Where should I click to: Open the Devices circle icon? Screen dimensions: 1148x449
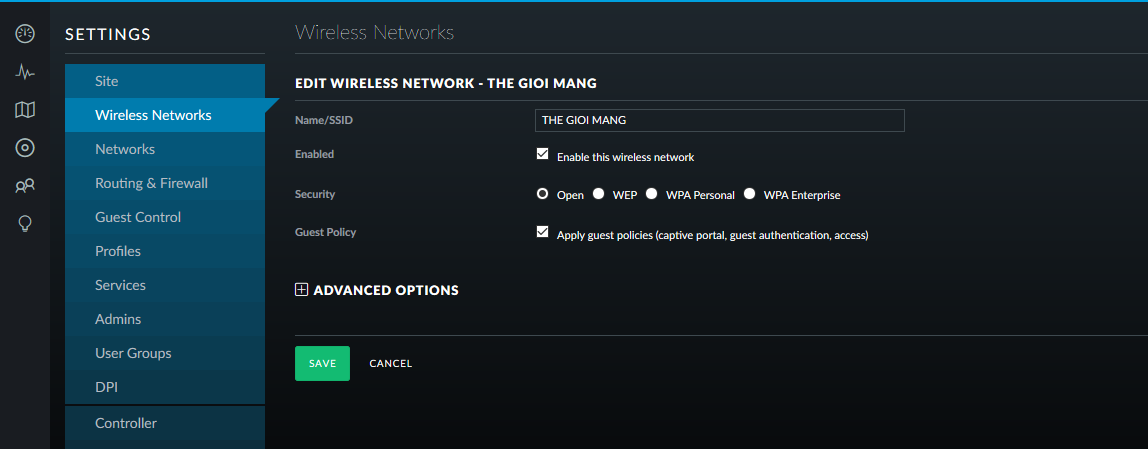click(x=25, y=148)
